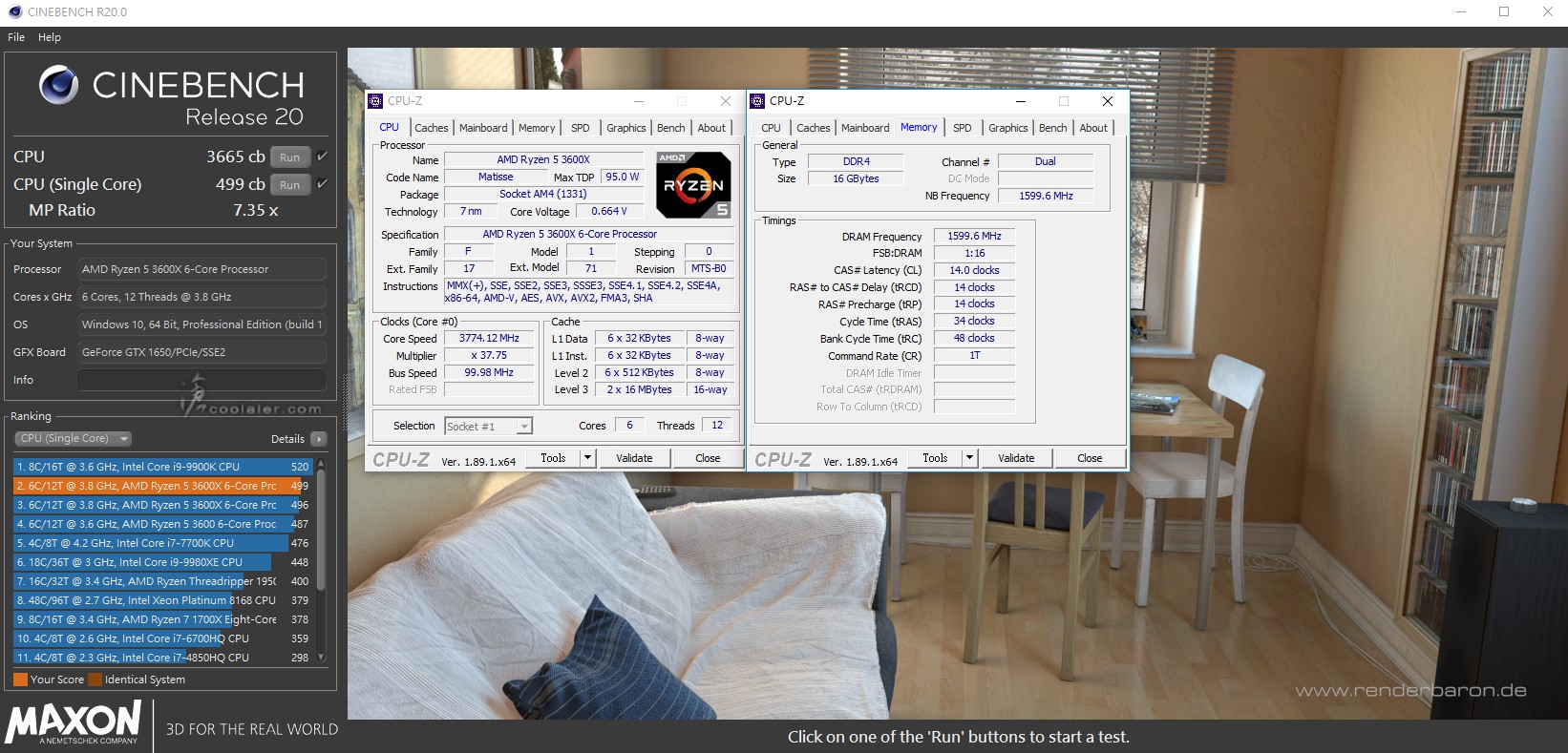This screenshot has height=753, width=1568.
Task: Click the brown Identical System legend swatch
Action: click(x=95, y=680)
